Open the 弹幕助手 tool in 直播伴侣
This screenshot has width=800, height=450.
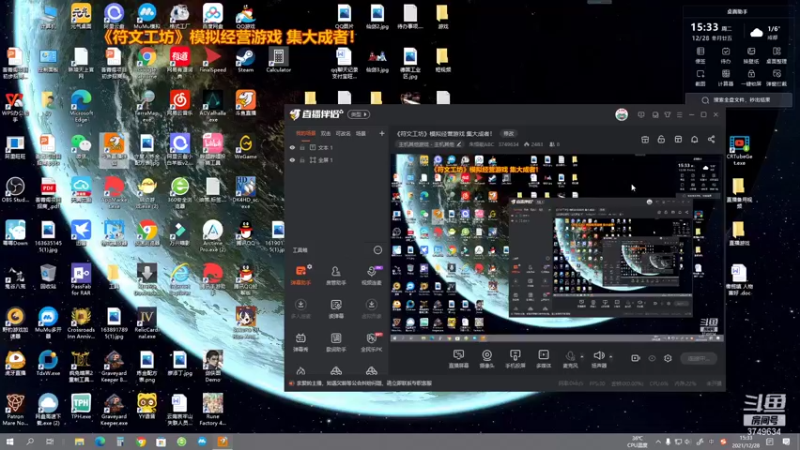tap(301, 274)
